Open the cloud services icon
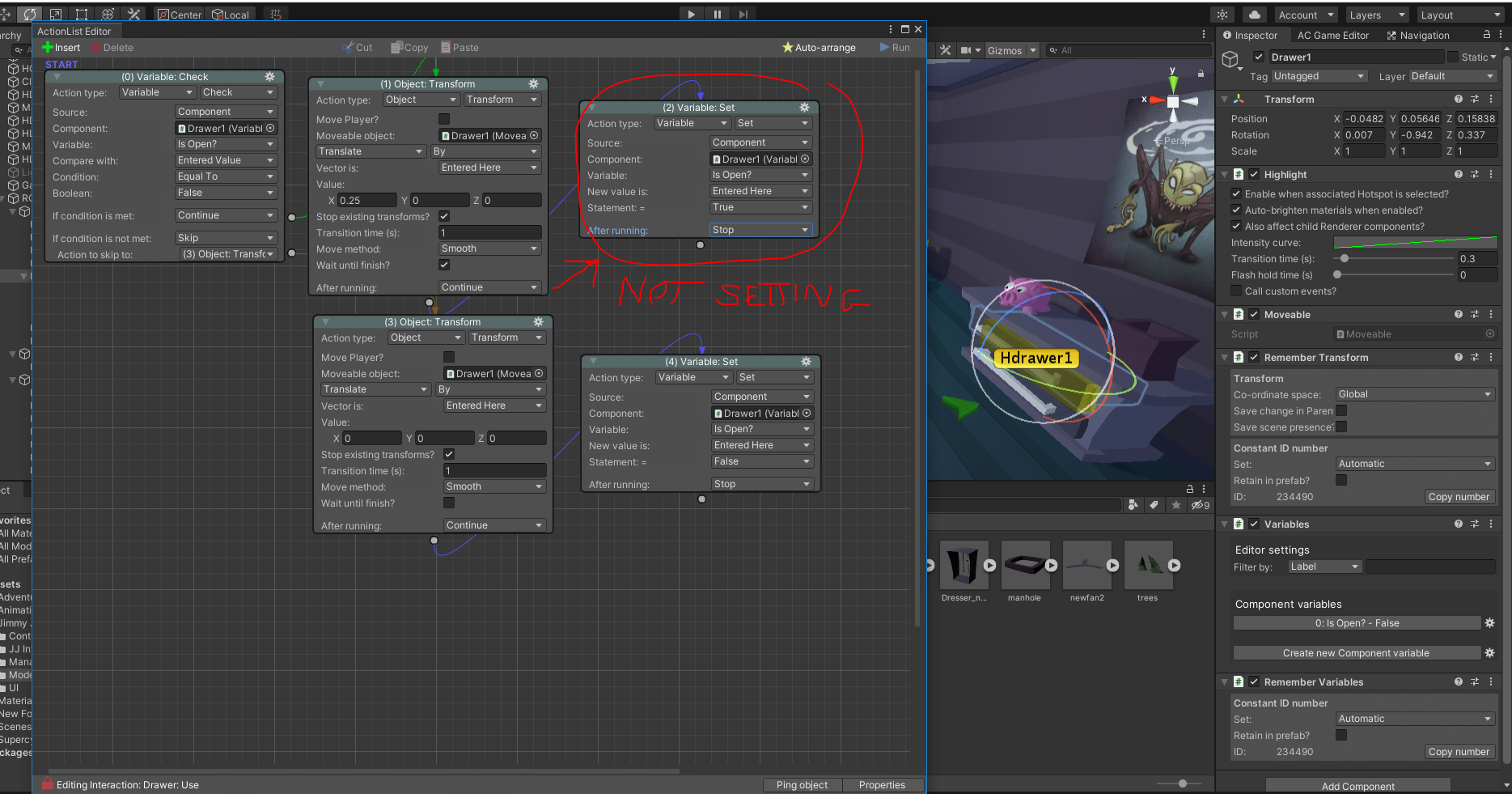 click(1254, 15)
